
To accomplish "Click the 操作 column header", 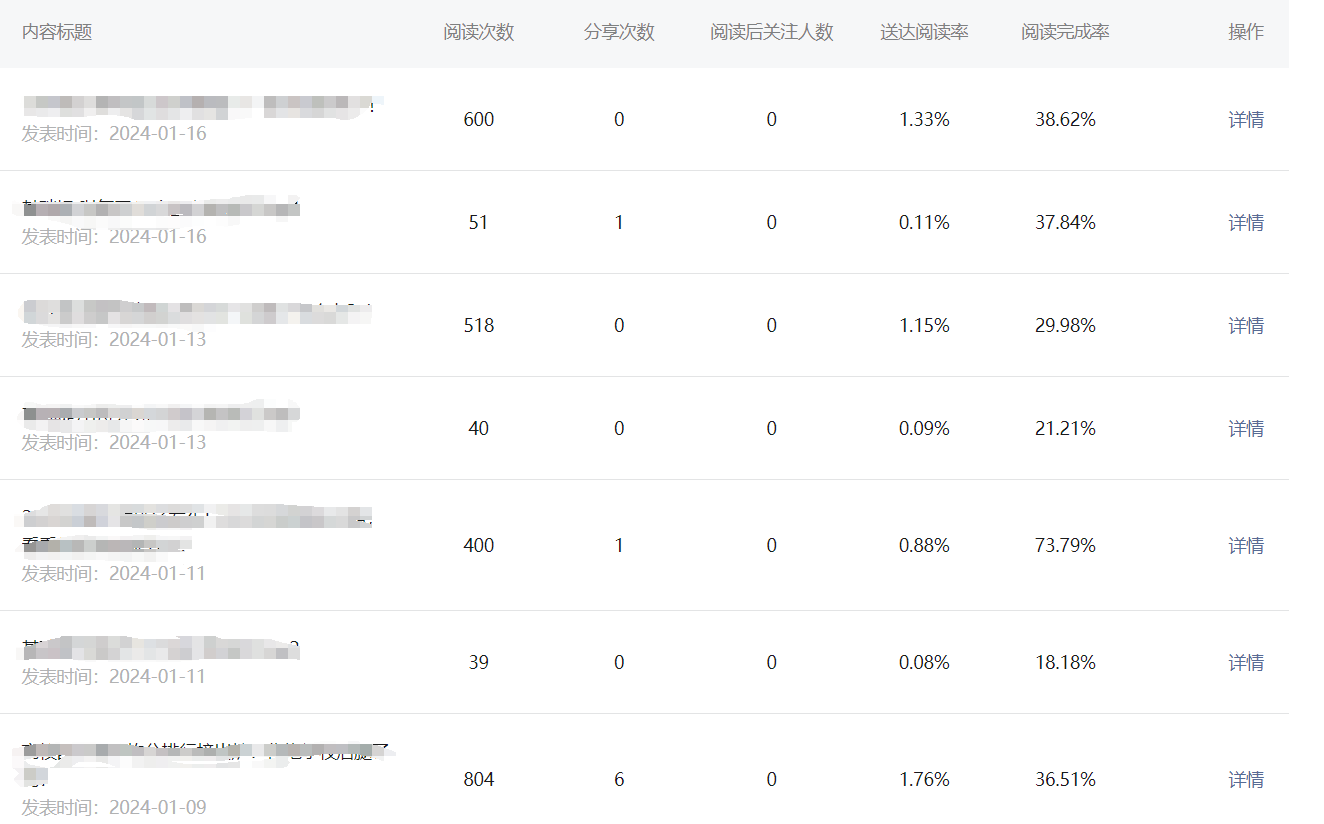I will tap(1246, 32).
